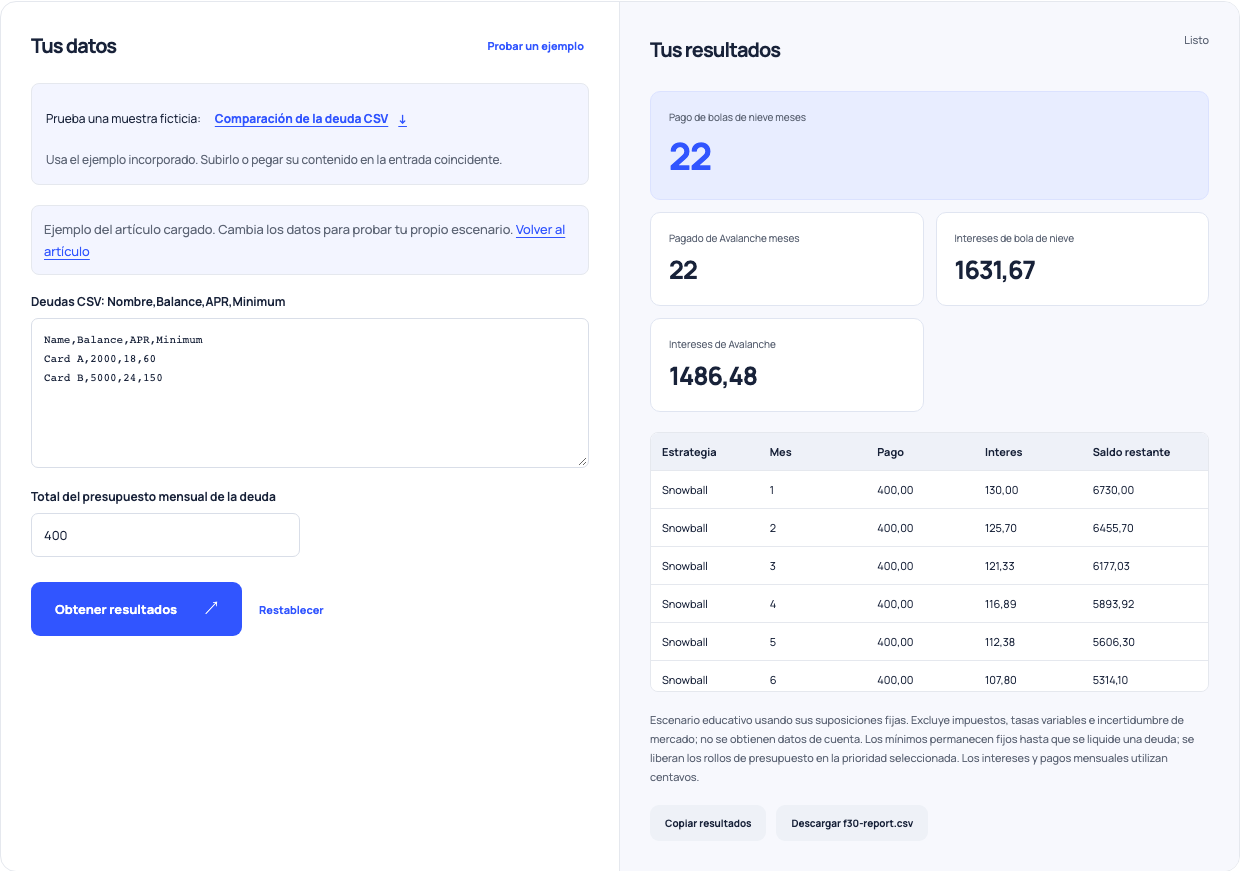
Task: Click the Pago column header
Action: click(x=890, y=452)
